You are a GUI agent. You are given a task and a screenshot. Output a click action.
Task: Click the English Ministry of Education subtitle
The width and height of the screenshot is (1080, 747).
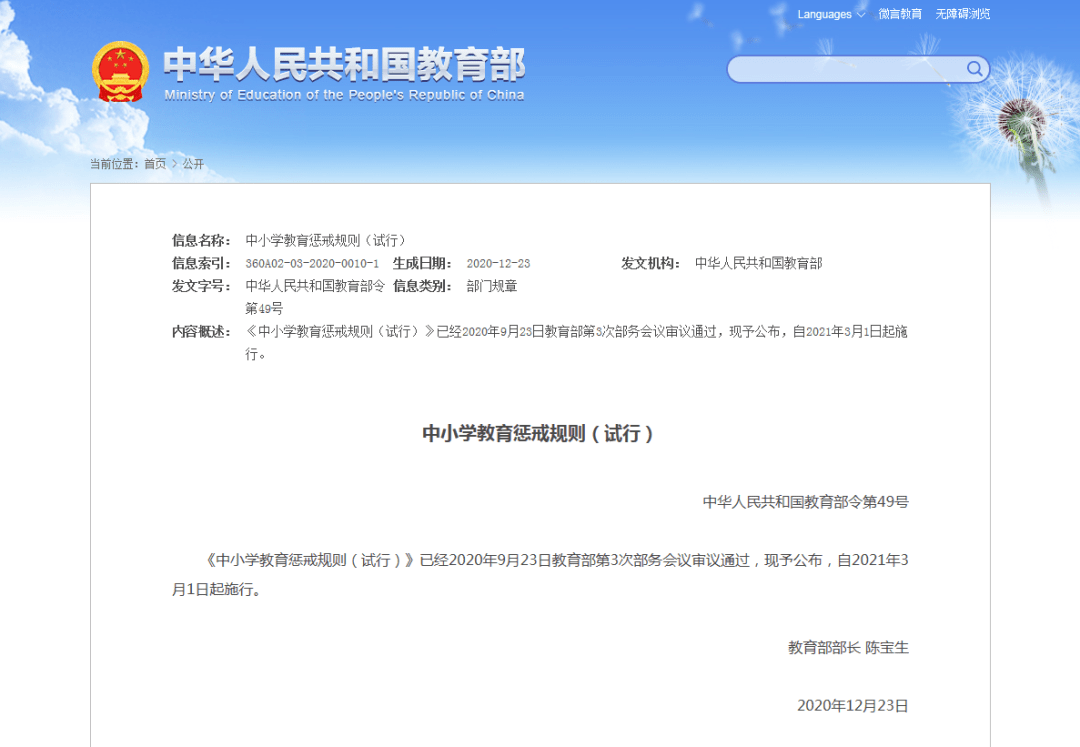coord(344,96)
